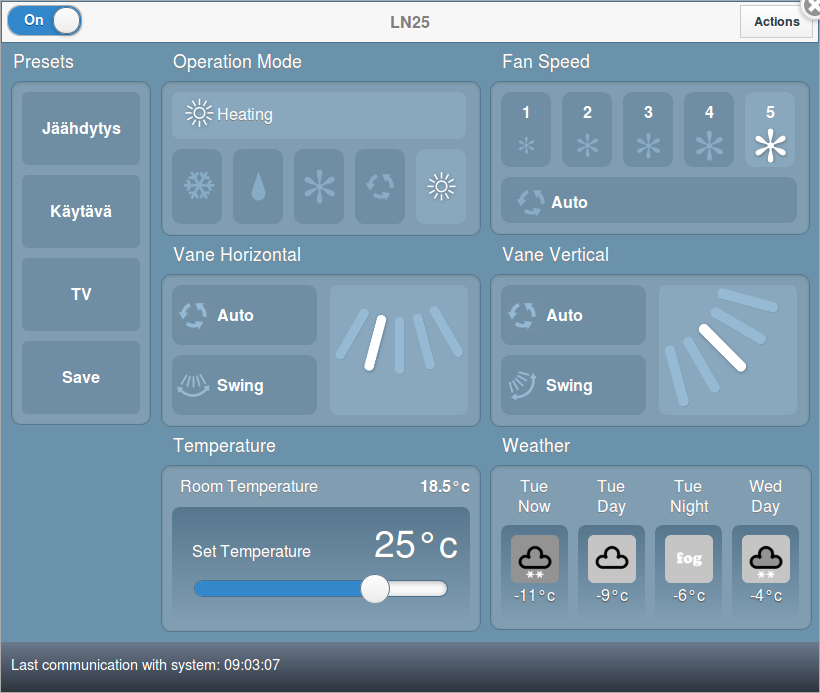820x693 pixels.
Task: Toggle the On/Off power switch
Action: pos(44,20)
